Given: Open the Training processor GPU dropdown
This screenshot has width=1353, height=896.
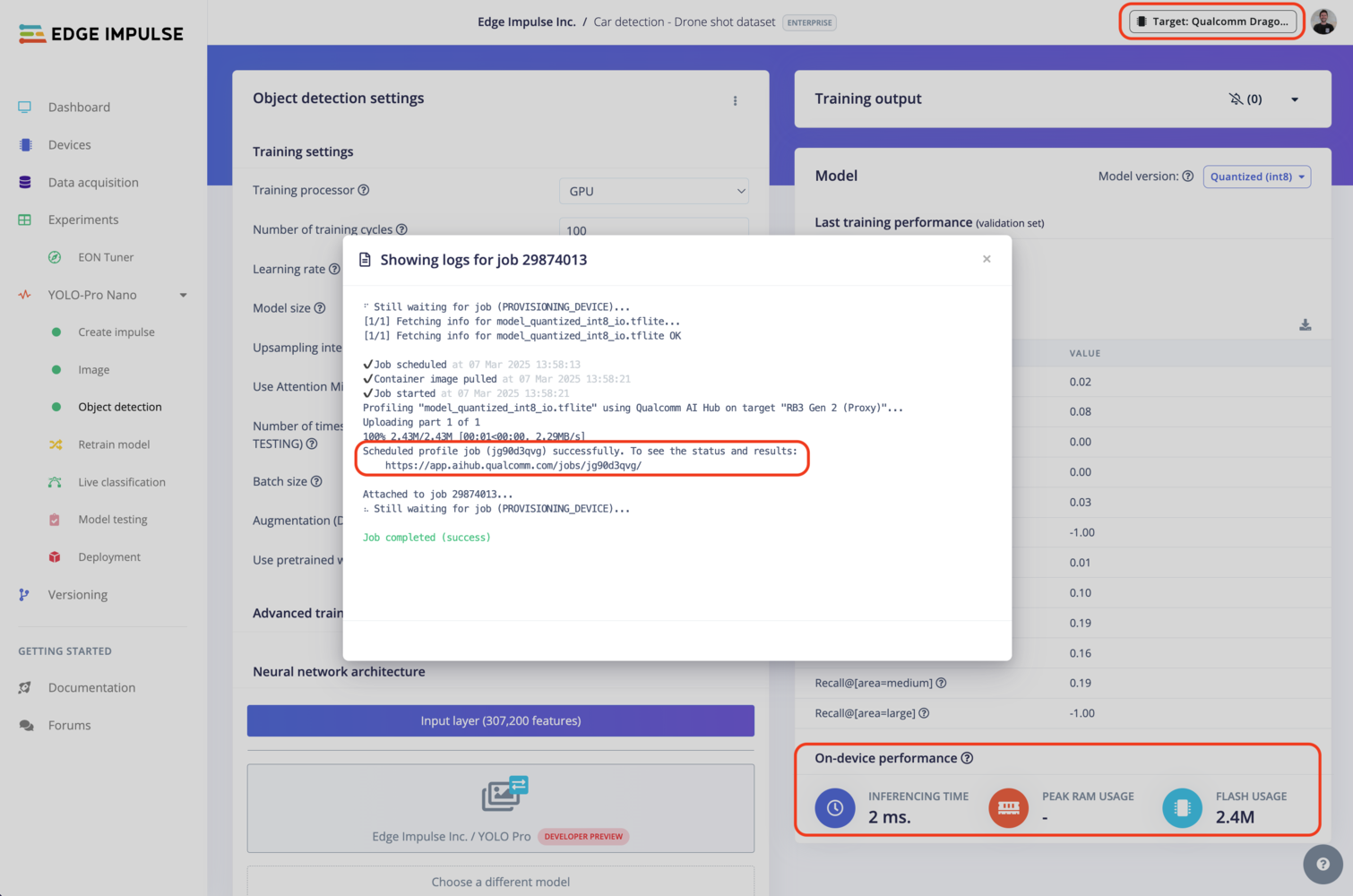Looking at the screenshot, I should tap(653, 191).
